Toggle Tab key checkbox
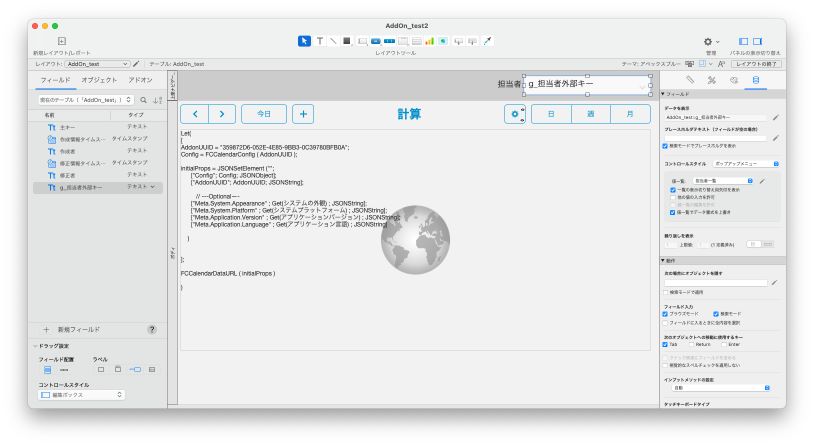 665,344
